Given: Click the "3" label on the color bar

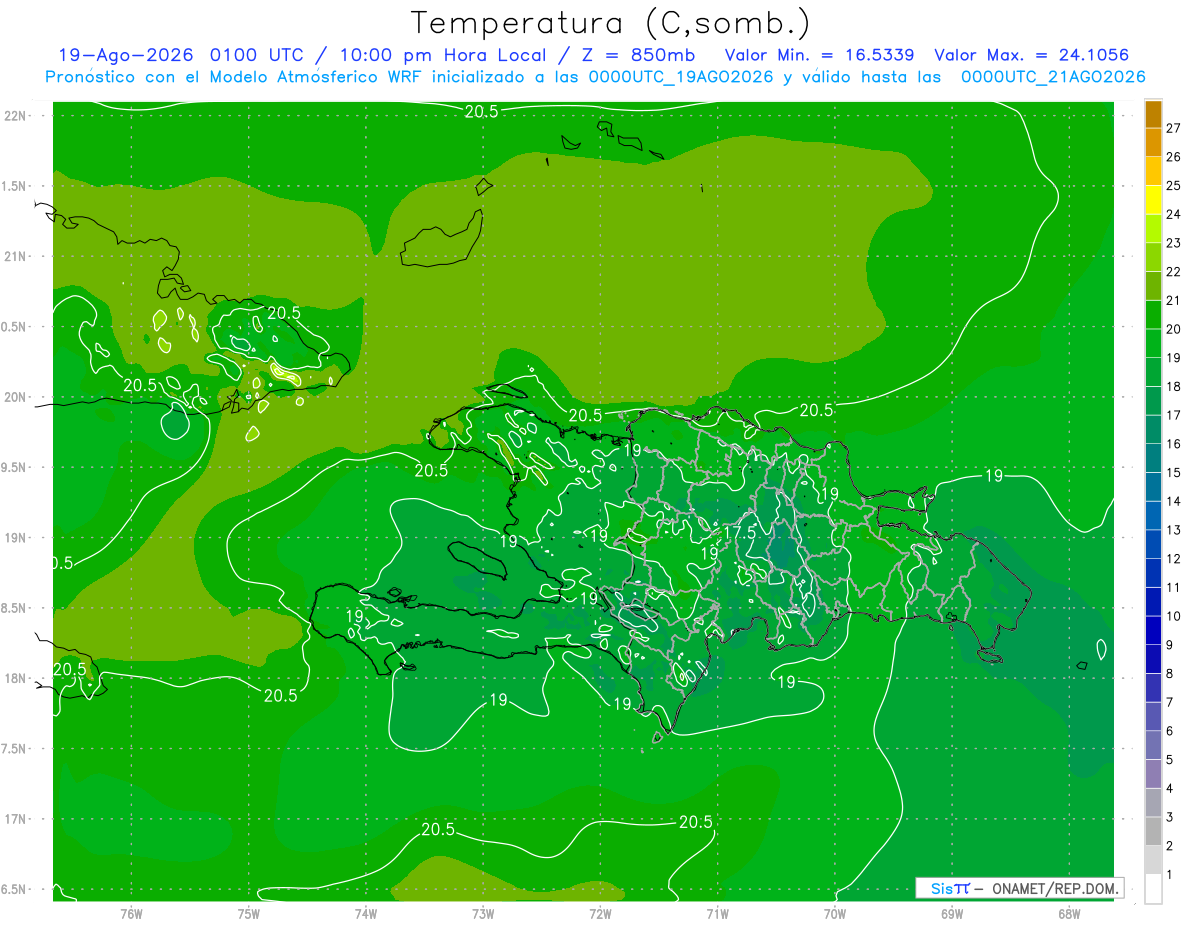Looking at the screenshot, I should tap(1170, 817).
